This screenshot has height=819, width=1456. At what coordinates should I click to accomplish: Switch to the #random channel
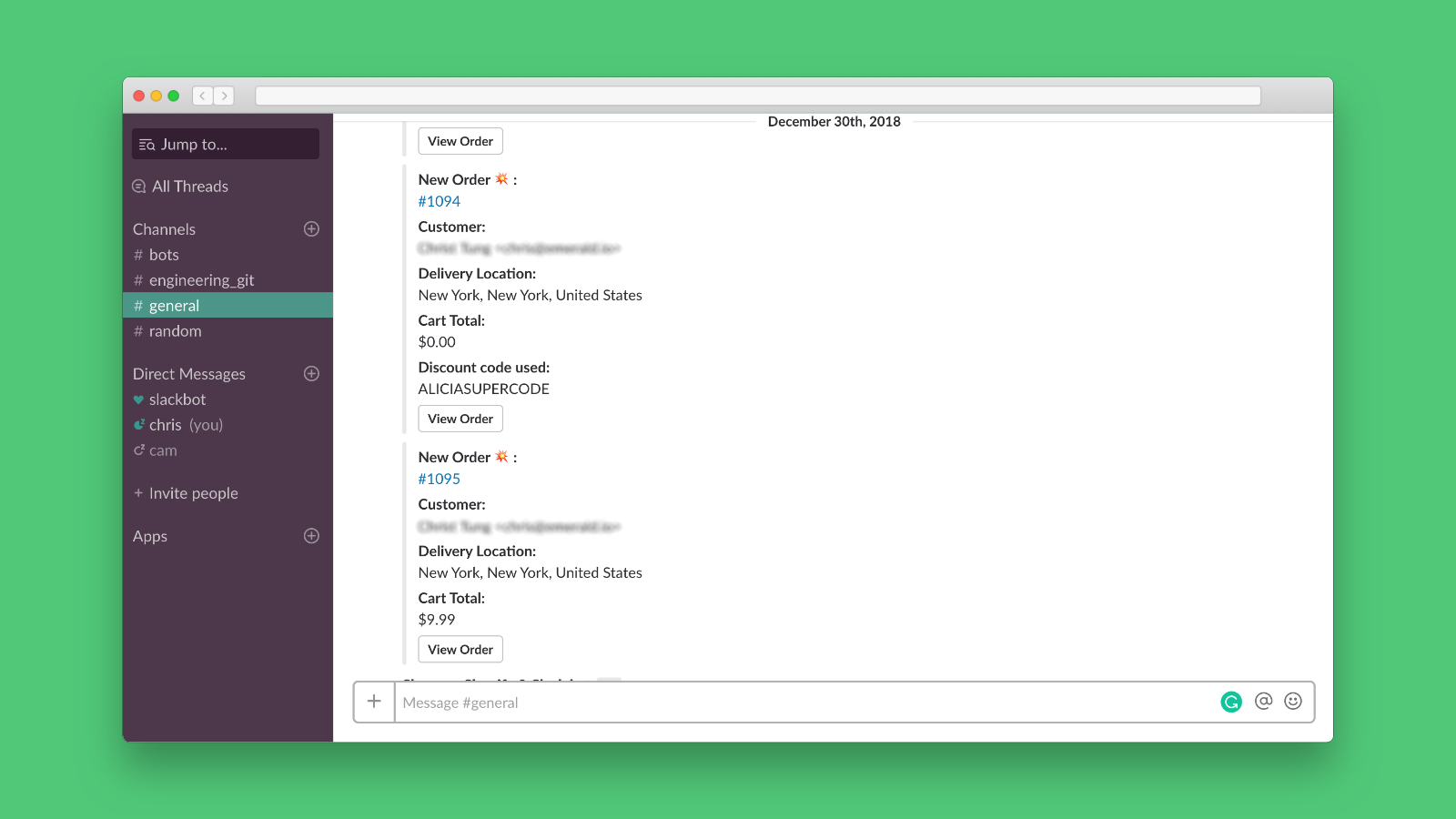[175, 330]
